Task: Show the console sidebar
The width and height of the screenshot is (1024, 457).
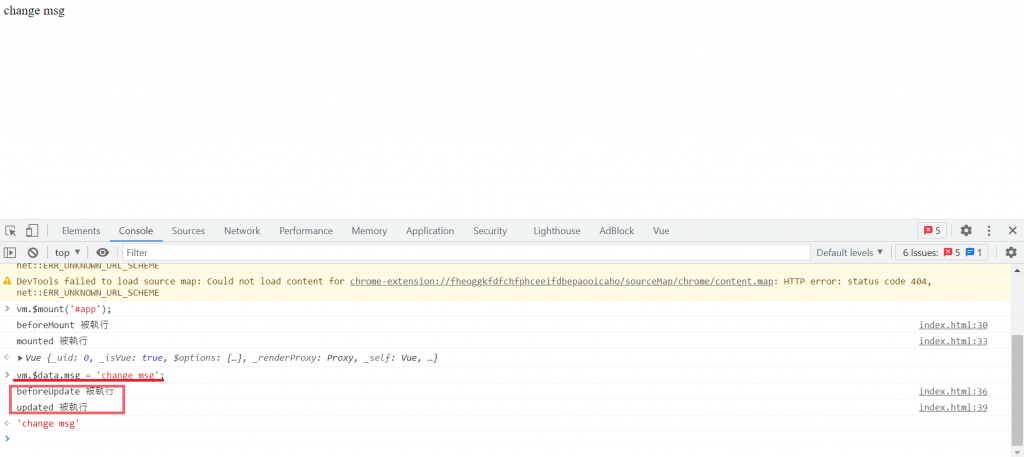Action: (10, 253)
